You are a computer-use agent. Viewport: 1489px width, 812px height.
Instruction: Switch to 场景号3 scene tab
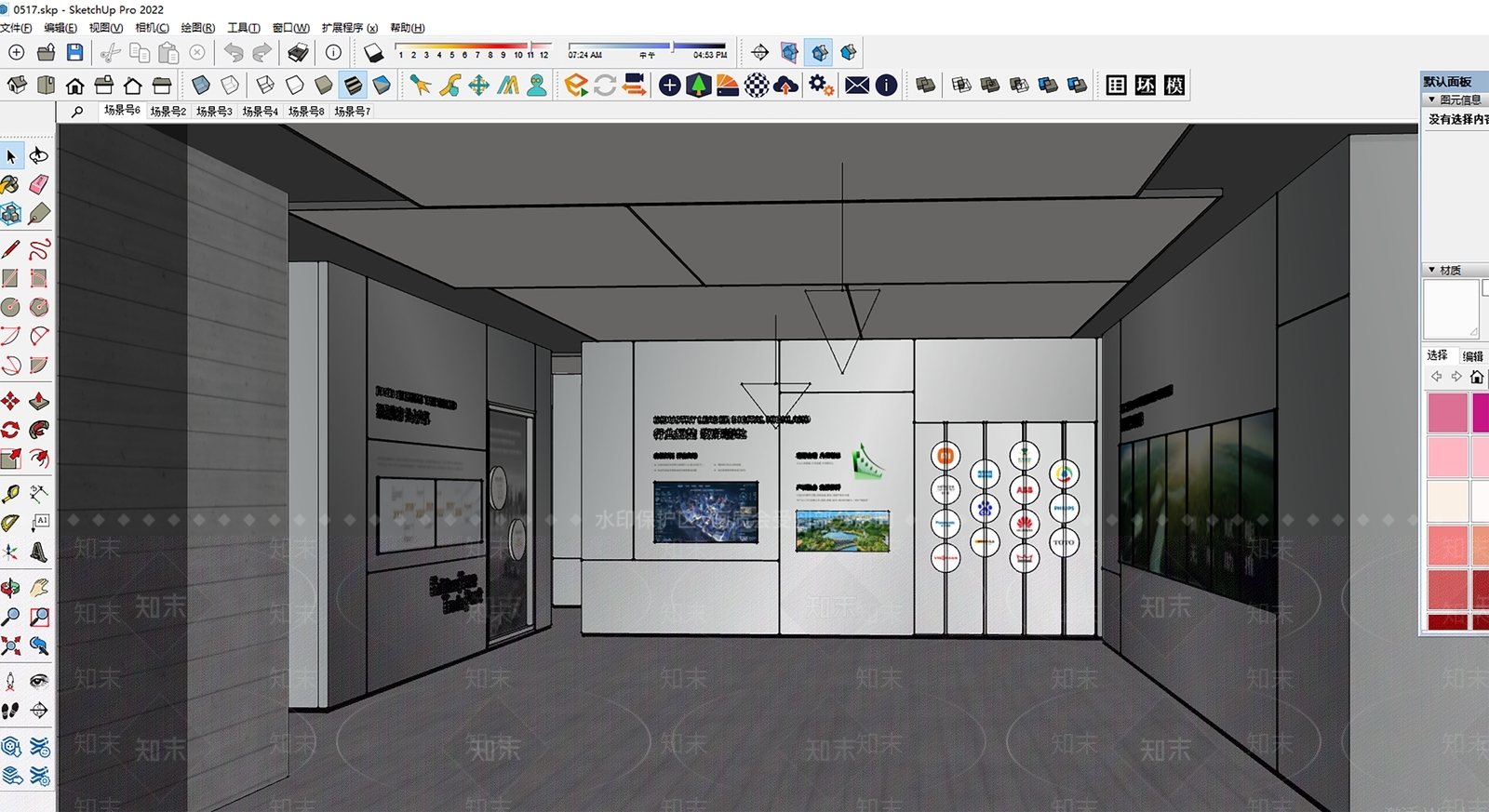click(x=214, y=111)
